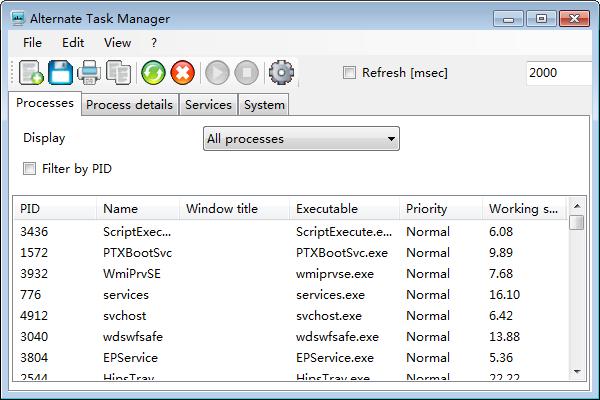
Task: Click the new document toolbar icon
Action: [x=31, y=72]
